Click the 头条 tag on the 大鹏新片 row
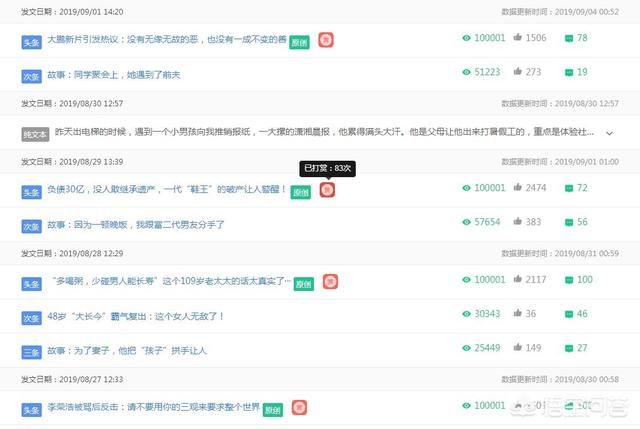 [x=32, y=40]
